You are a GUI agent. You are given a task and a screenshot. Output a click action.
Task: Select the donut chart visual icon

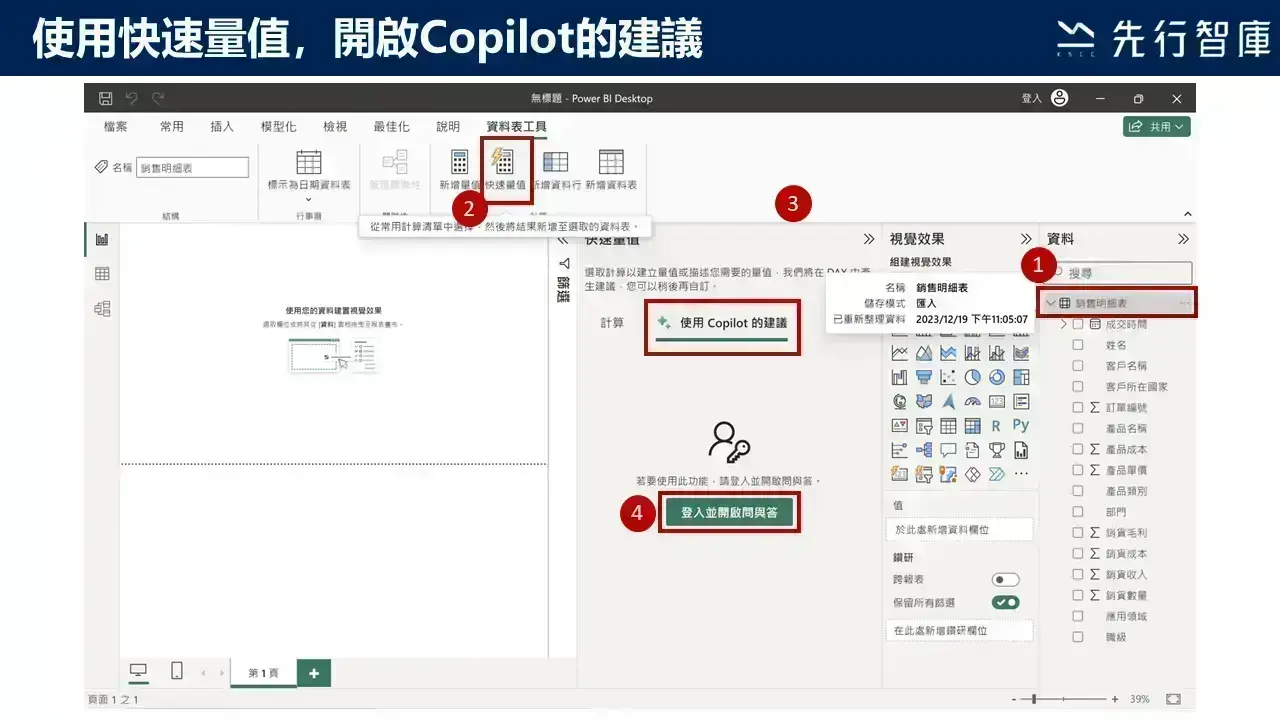(997, 377)
